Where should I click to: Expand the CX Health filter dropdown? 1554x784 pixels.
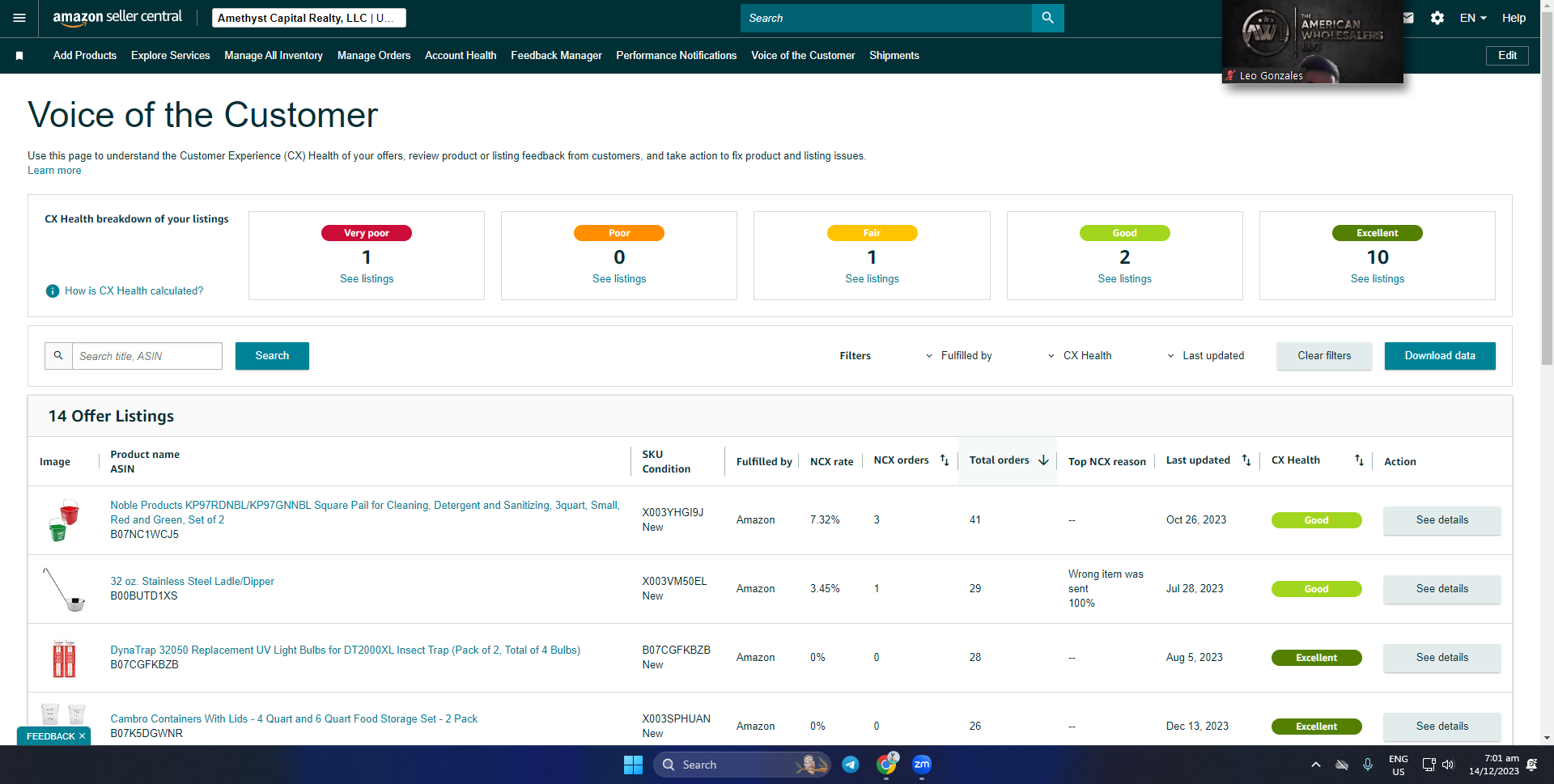tap(1080, 356)
